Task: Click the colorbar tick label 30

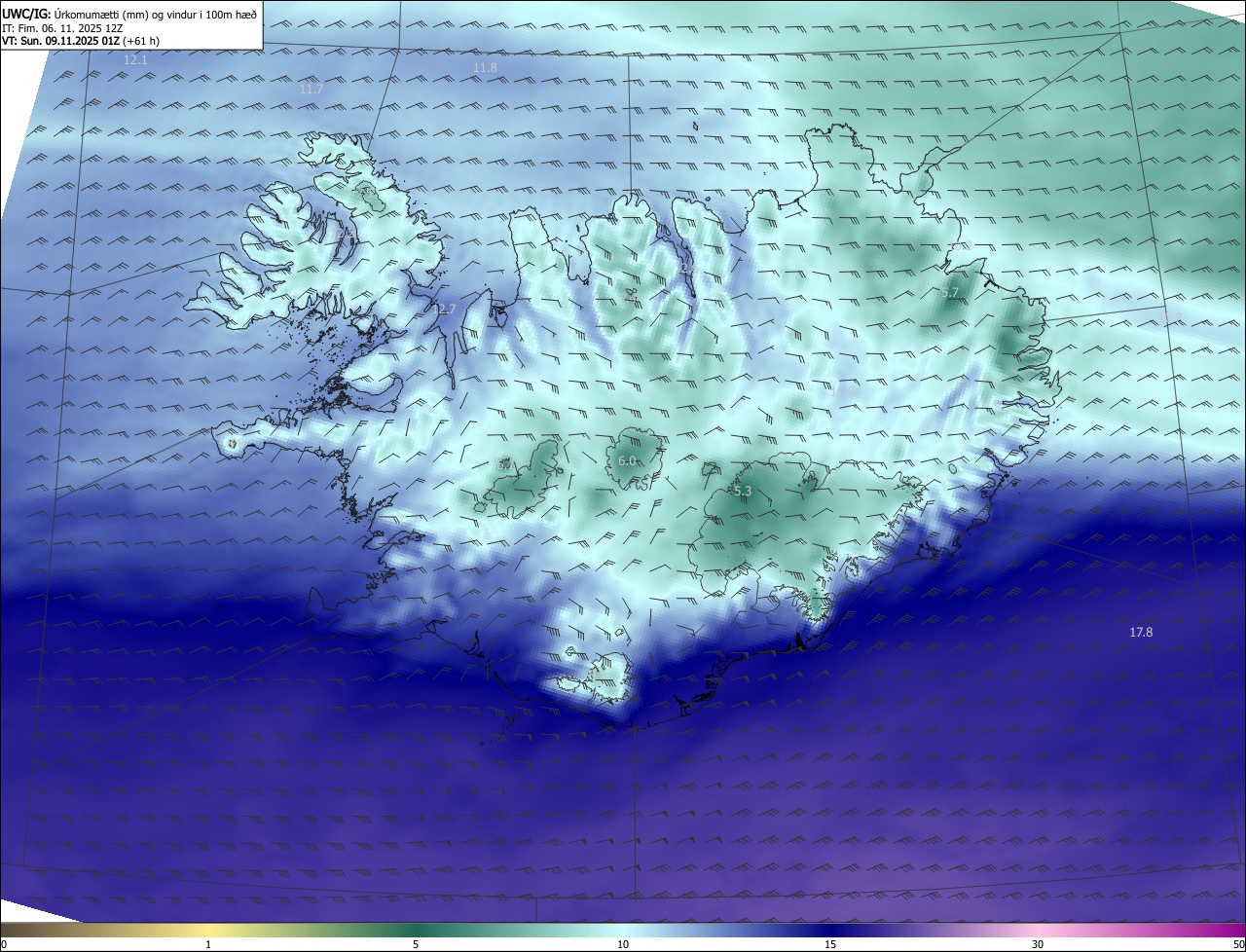Action: pos(1038,945)
